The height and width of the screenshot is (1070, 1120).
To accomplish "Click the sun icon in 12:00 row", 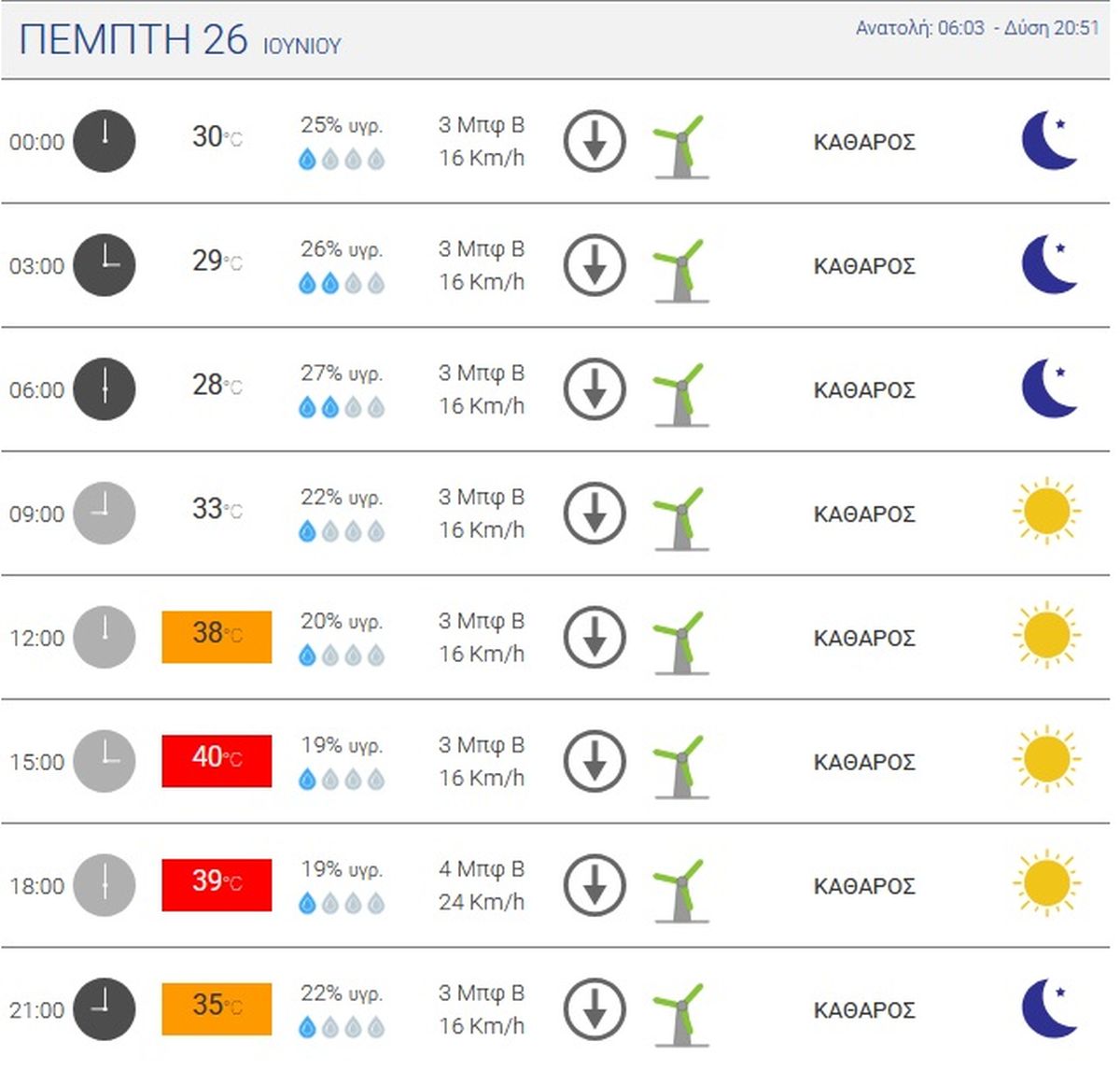I will click(x=1046, y=636).
